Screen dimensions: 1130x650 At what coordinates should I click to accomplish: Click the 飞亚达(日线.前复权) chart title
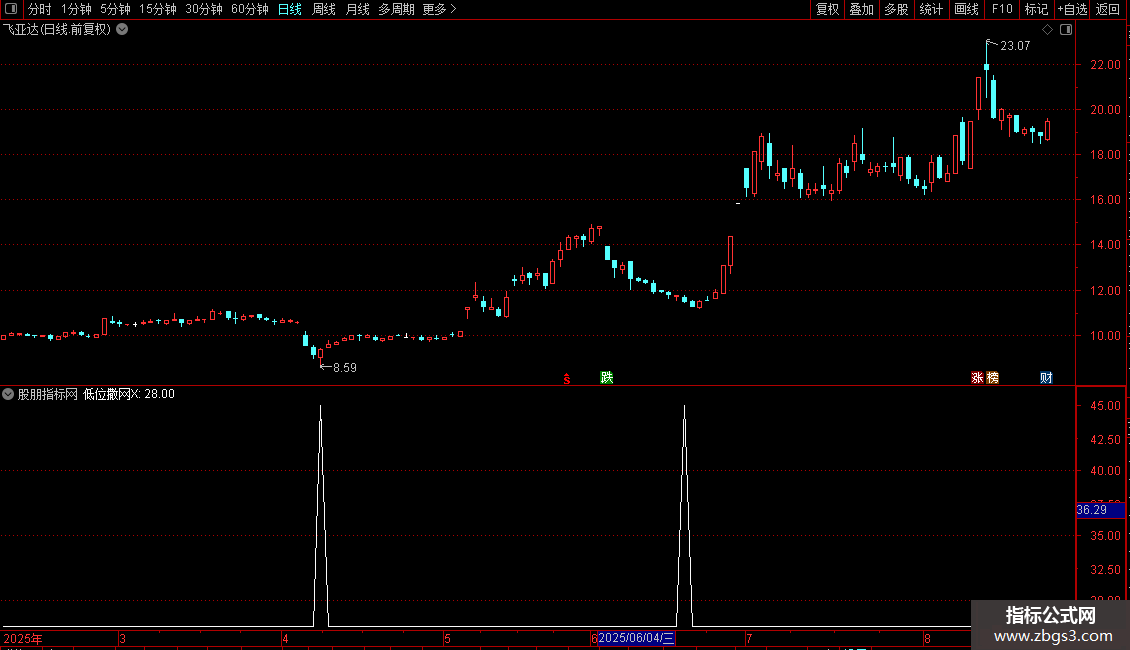[57, 30]
